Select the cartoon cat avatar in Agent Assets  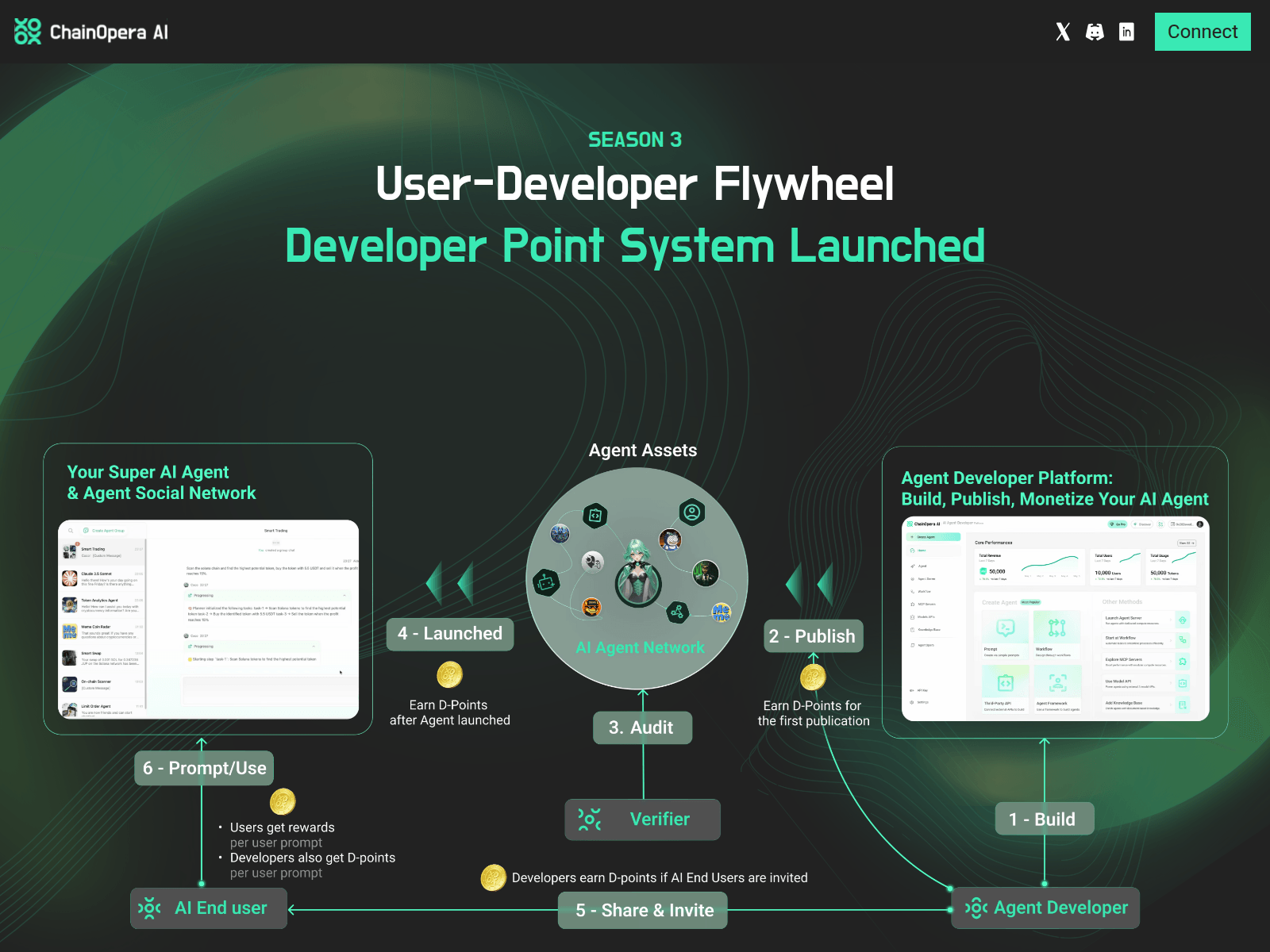671,540
